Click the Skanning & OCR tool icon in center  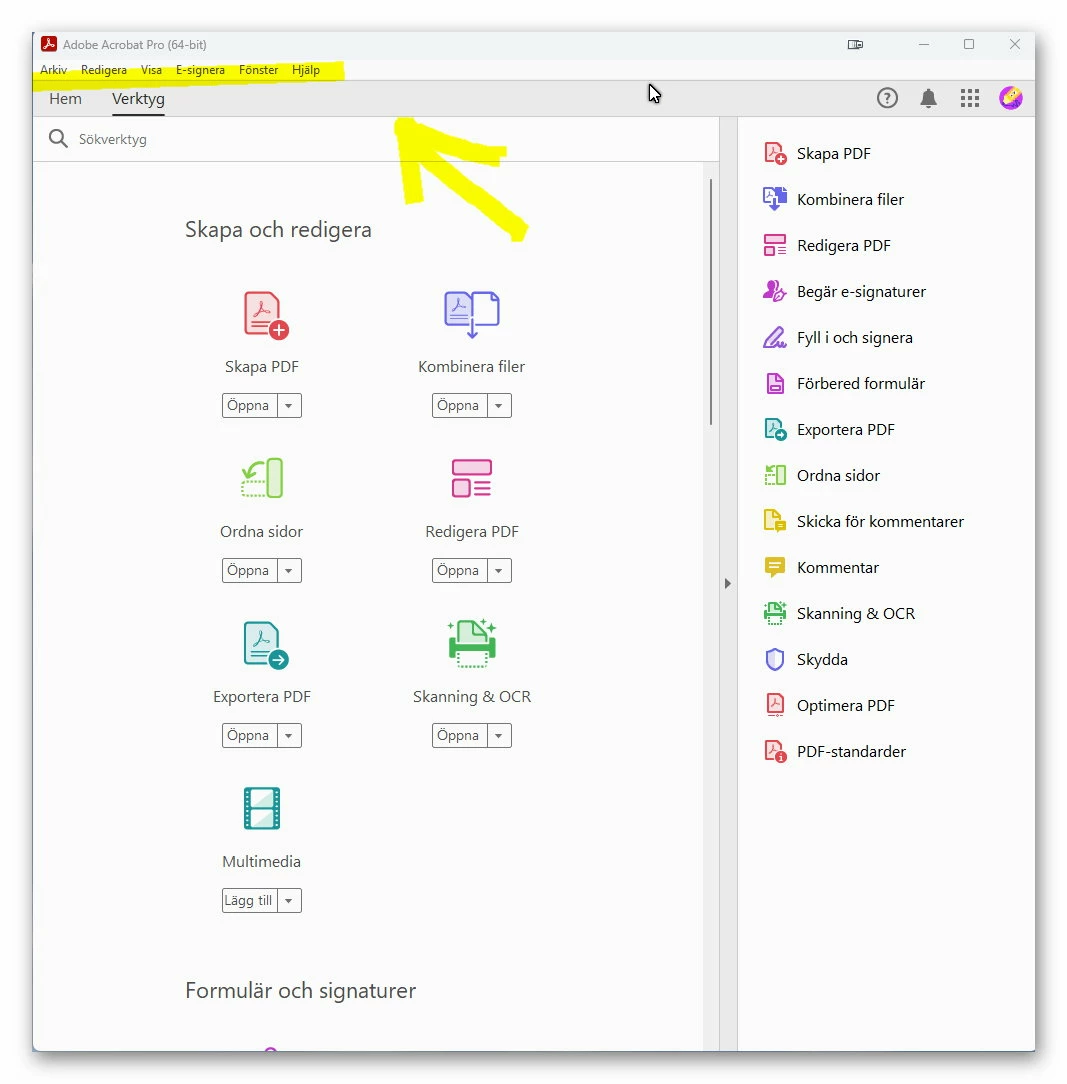472,644
